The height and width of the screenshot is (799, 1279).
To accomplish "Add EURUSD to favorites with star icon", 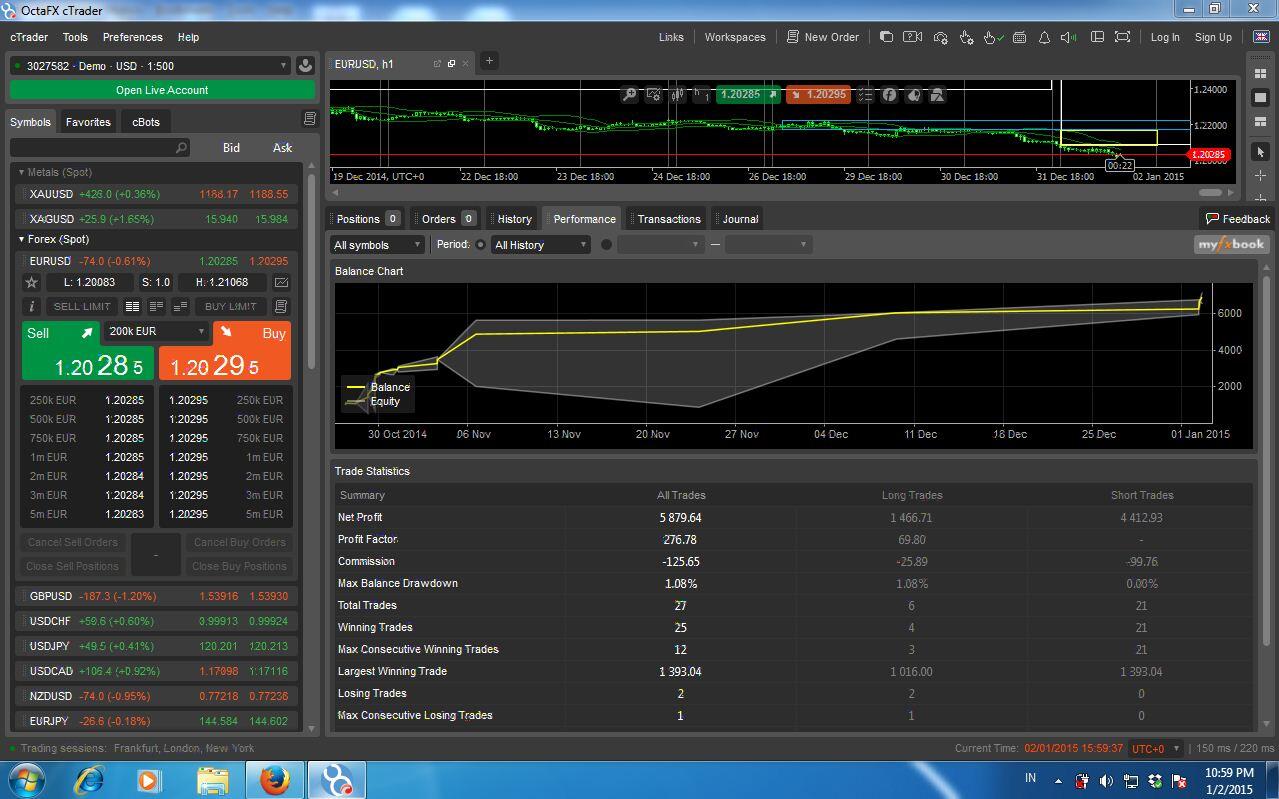I will (x=32, y=283).
